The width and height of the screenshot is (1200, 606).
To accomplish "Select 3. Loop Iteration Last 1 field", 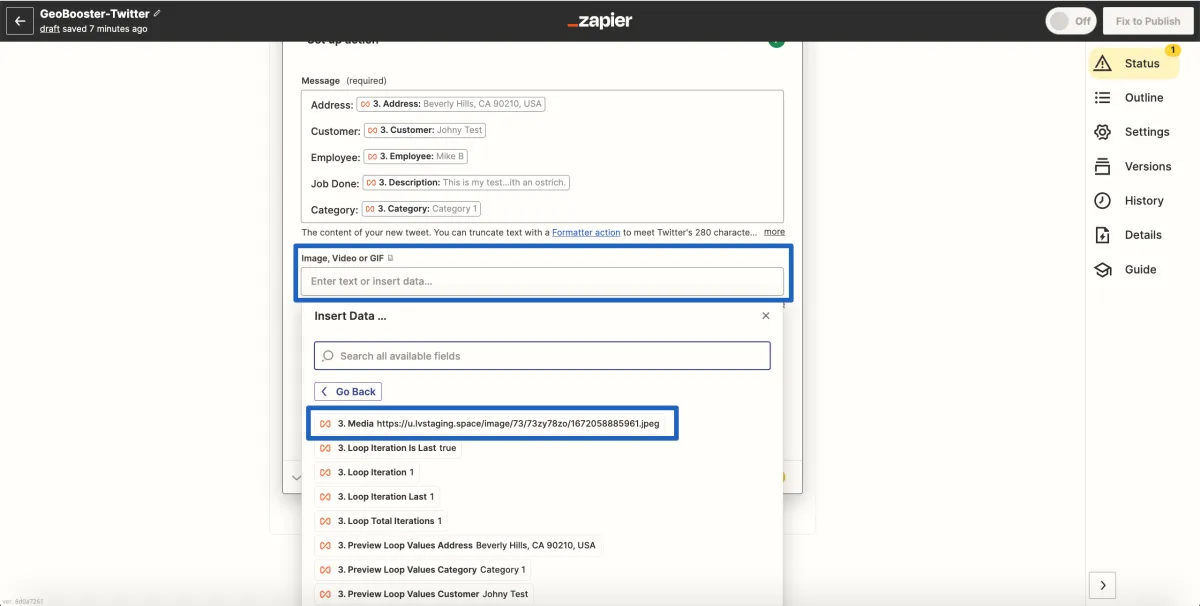I will pos(377,496).
